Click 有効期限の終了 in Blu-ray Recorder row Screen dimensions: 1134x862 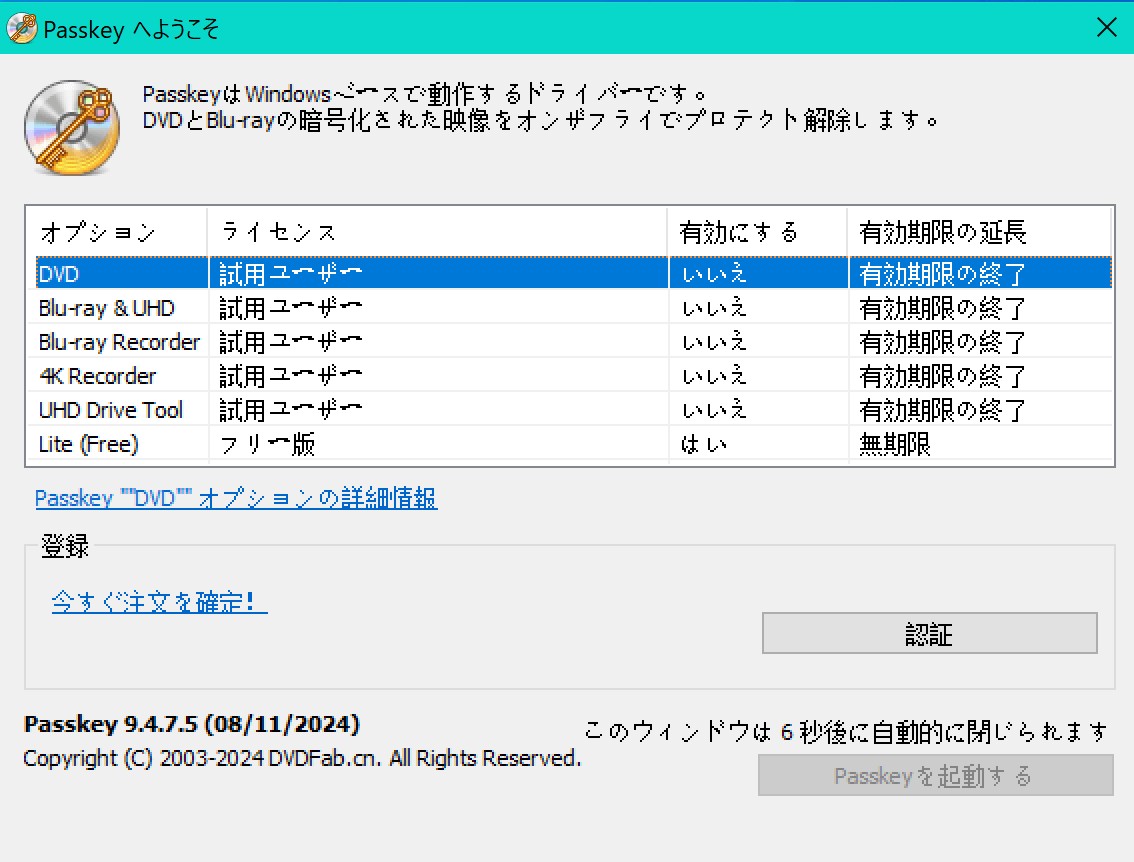[943, 342]
